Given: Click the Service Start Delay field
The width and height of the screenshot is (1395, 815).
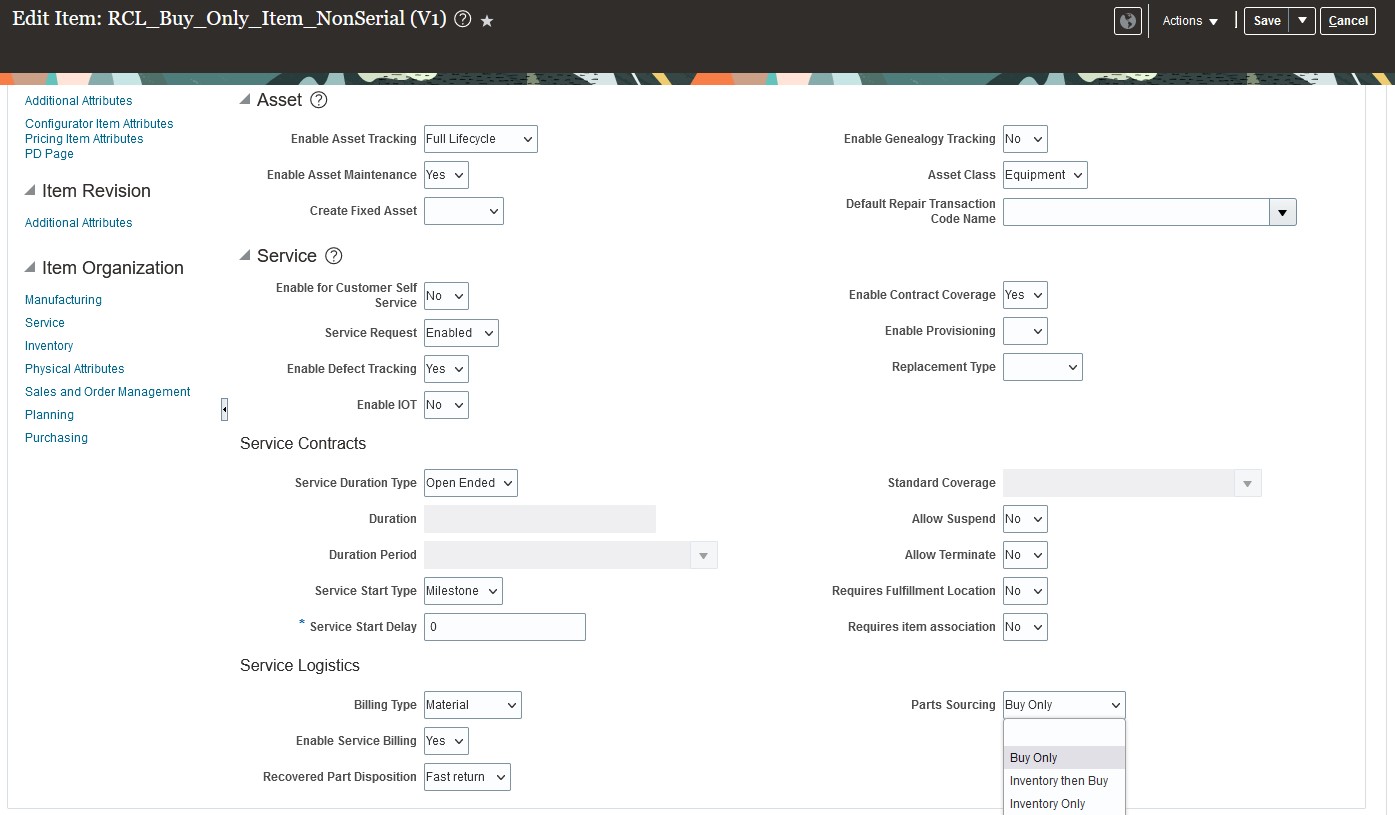Looking at the screenshot, I should (505, 627).
